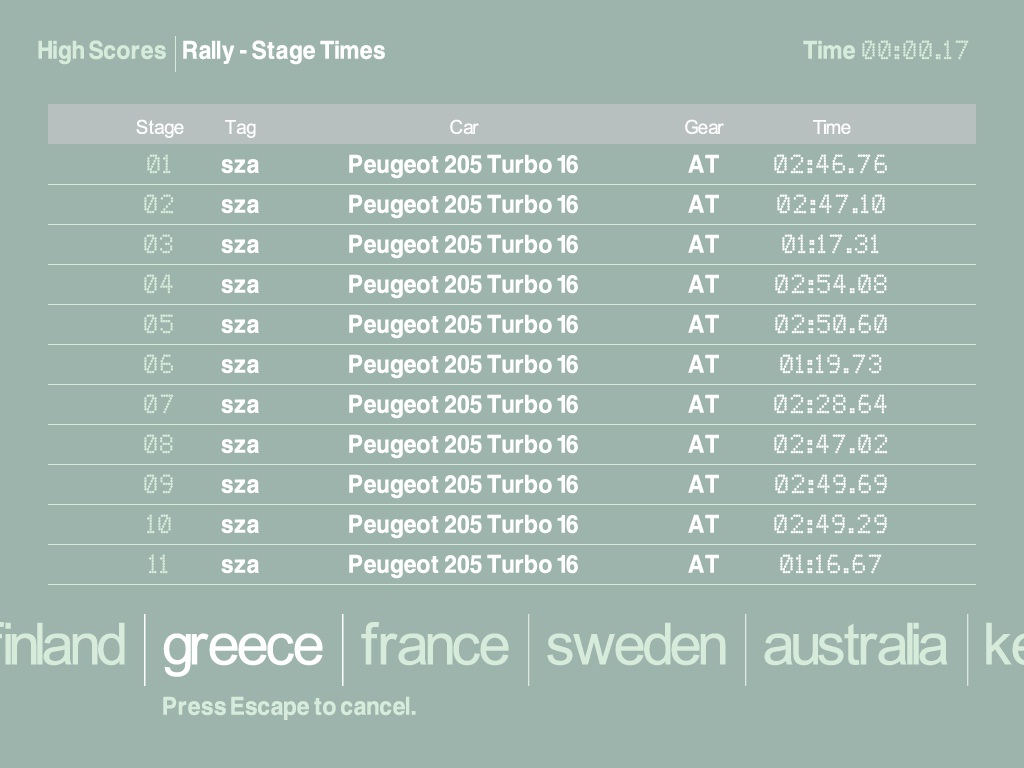Image resolution: width=1024 pixels, height=768 pixels.
Task: Click the High Scores heading
Action: [x=101, y=51]
